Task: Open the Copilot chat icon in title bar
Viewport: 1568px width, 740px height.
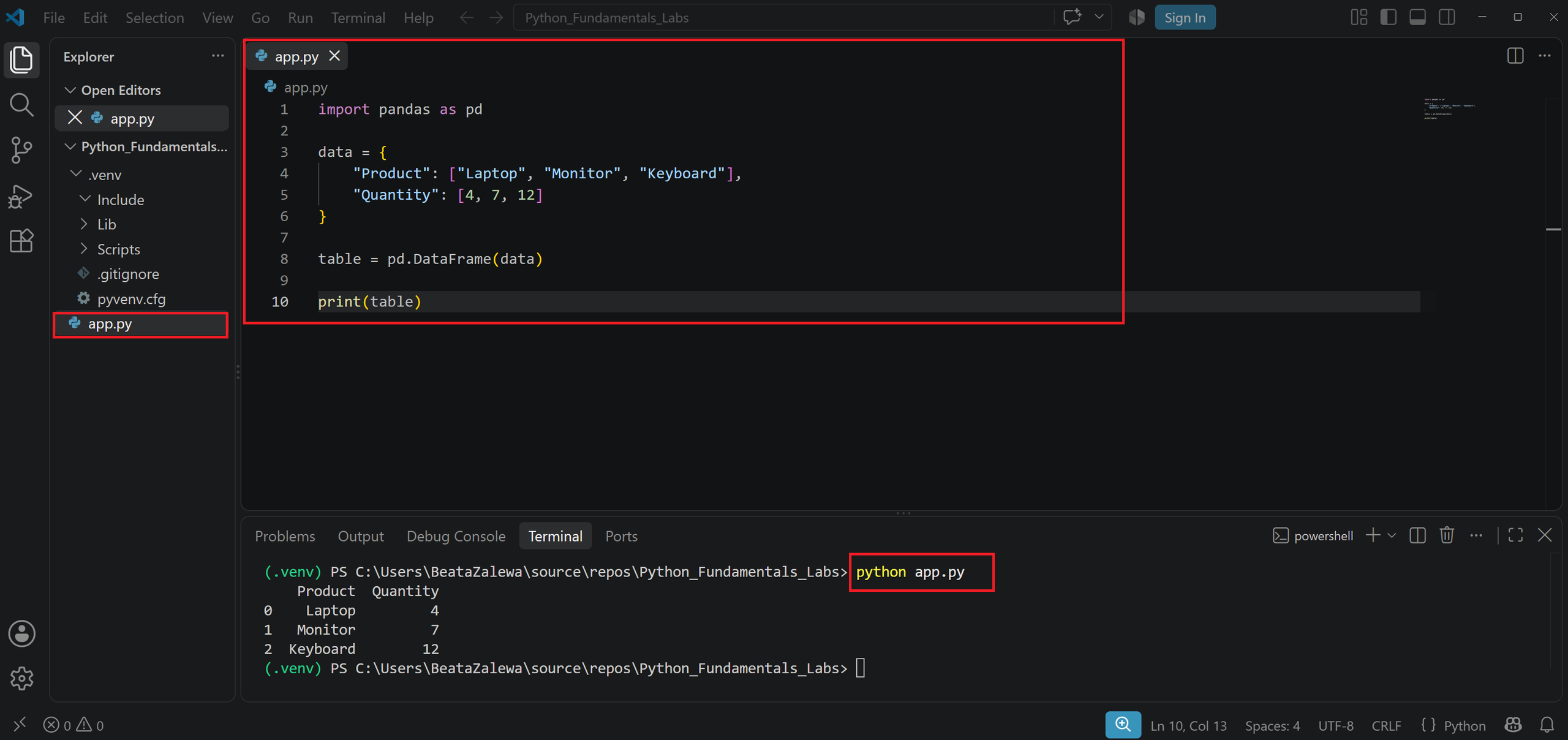Action: (1072, 17)
